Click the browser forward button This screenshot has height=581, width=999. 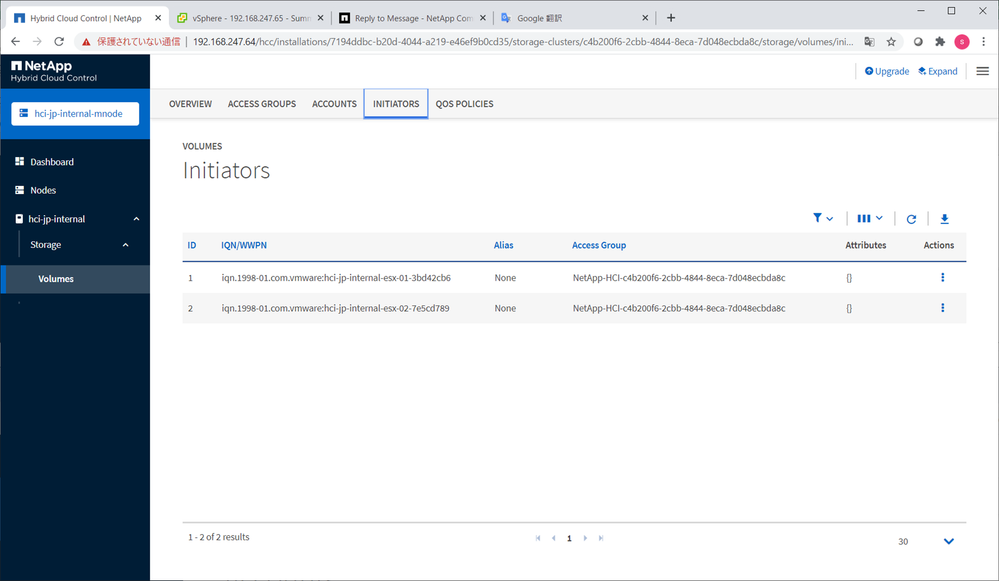[37, 41]
